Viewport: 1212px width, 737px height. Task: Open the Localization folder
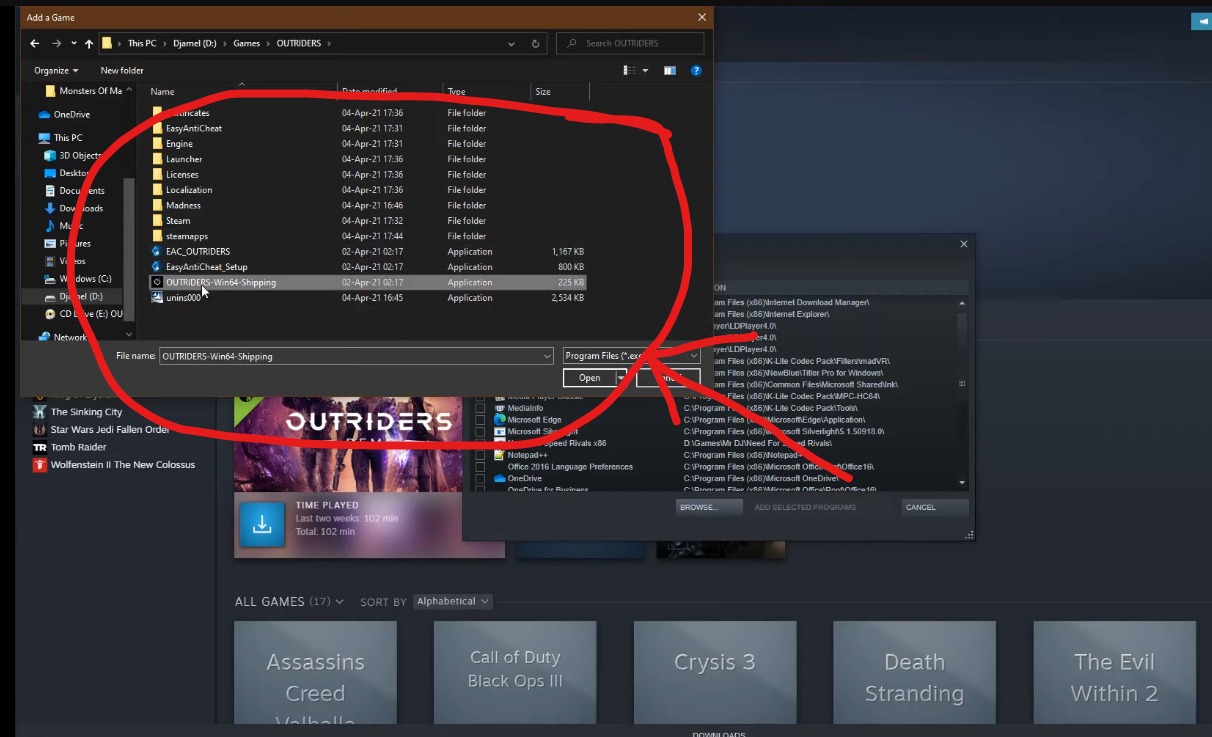[189, 190]
